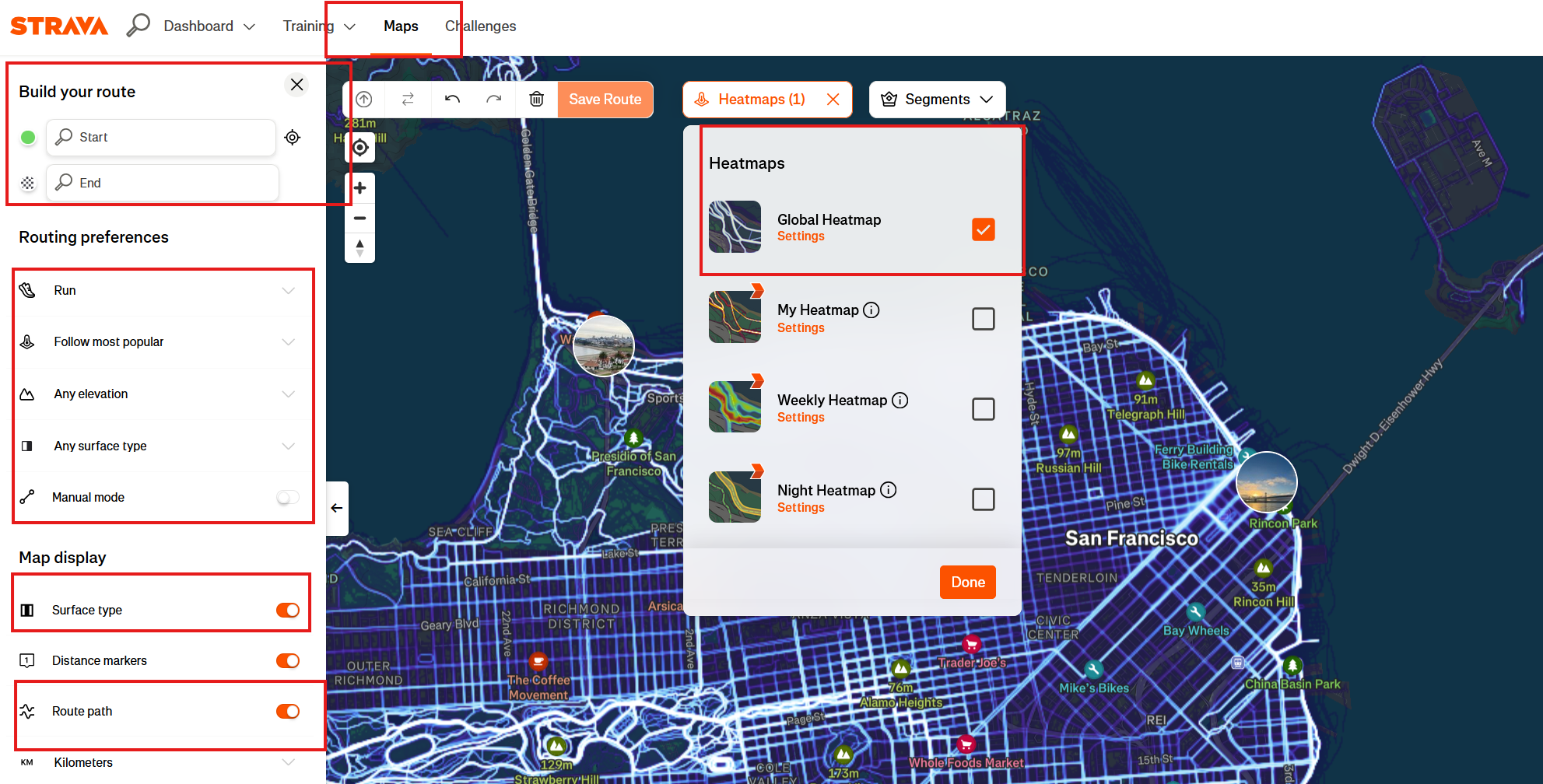The image size is (1543, 784).
Task: Zoom in using the plus icon
Action: pos(359,187)
